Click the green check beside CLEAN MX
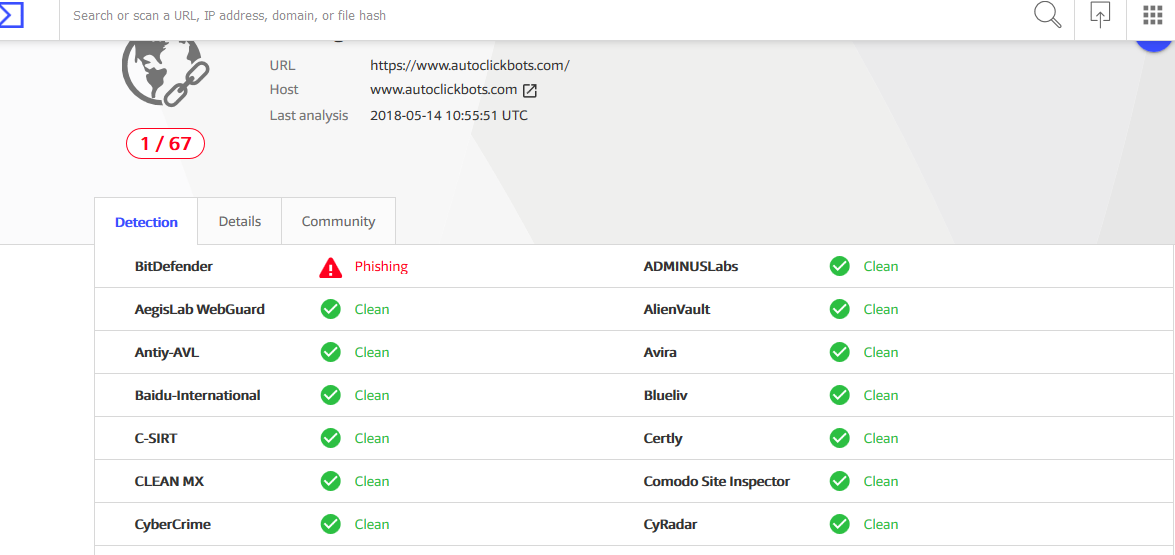Viewport: 1175px width, 555px height. point(330,482)
